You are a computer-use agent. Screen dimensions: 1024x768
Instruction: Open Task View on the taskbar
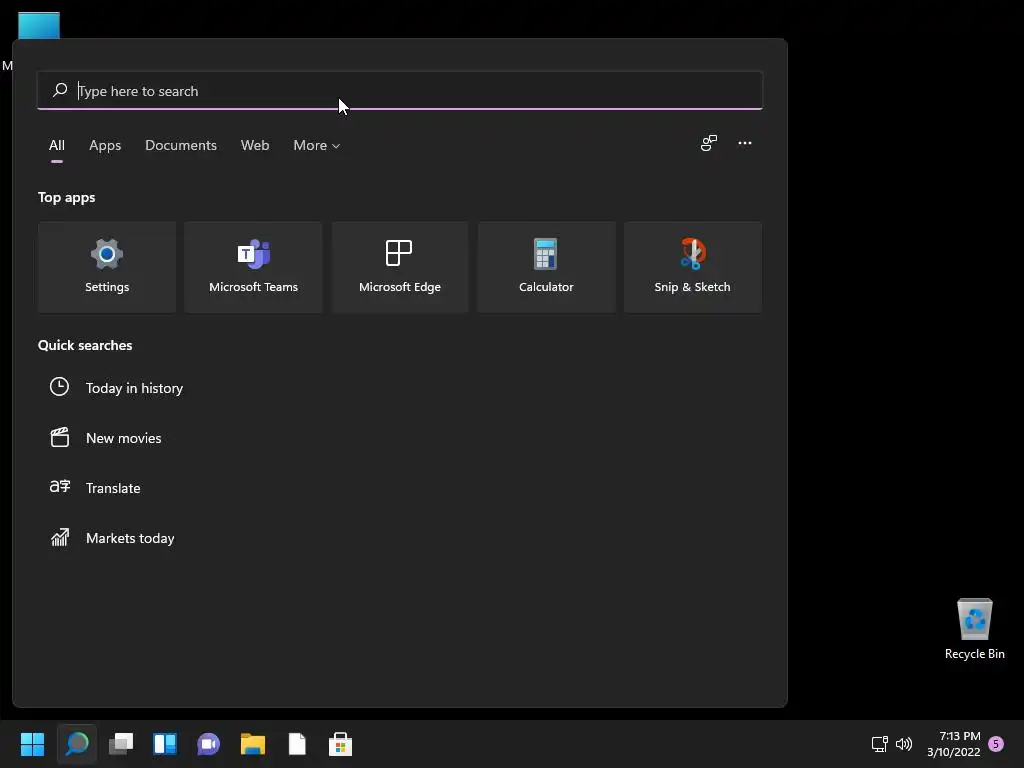(x=121, y=744)
